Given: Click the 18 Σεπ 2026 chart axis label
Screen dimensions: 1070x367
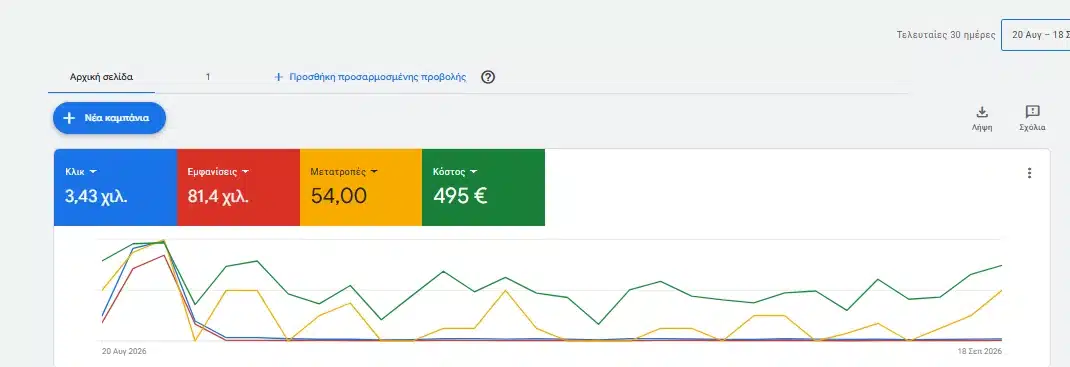Looking at the screenshot, I should tap(979, 351).
